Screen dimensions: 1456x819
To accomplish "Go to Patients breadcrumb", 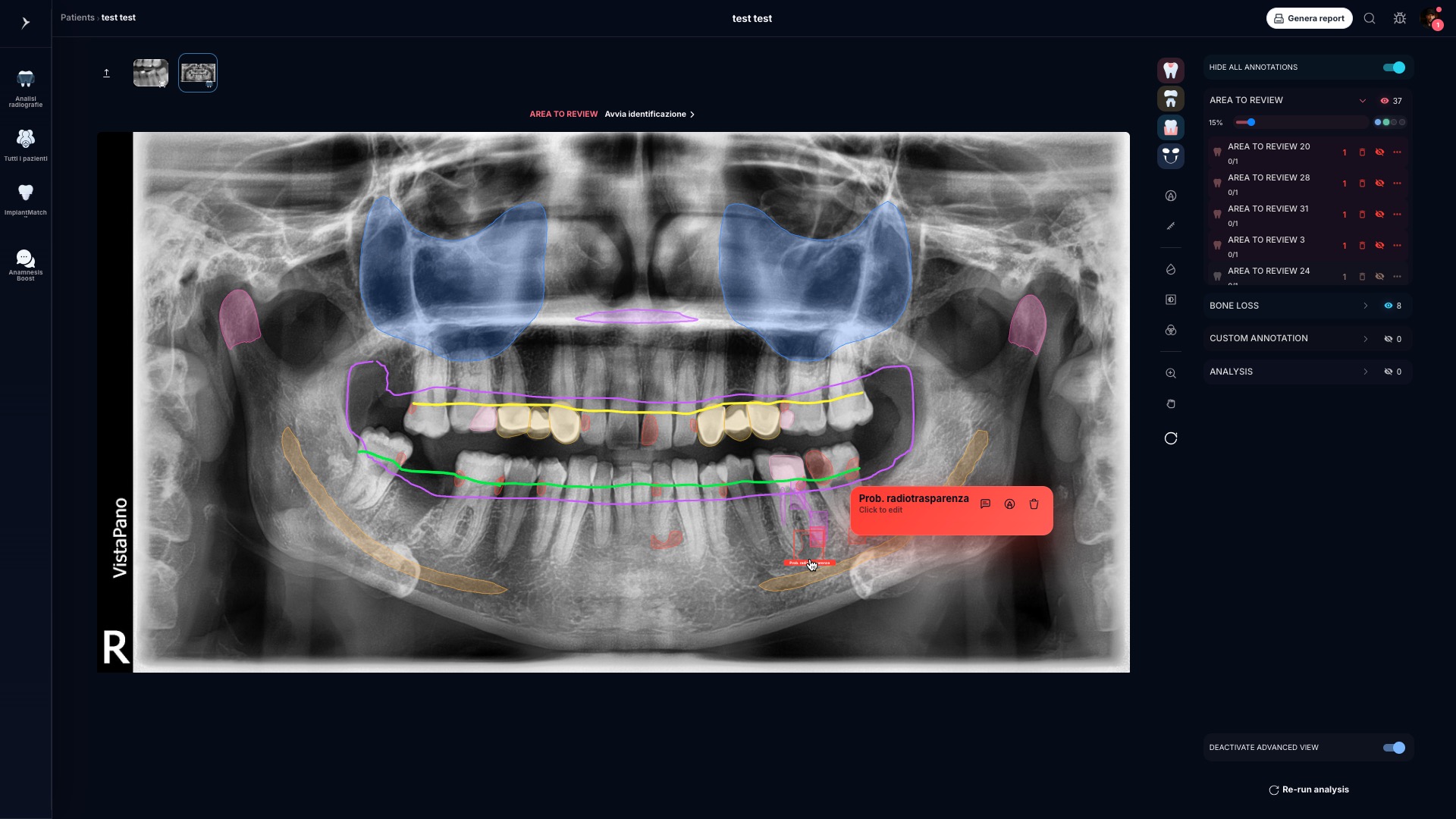I will tap(77, 17).
